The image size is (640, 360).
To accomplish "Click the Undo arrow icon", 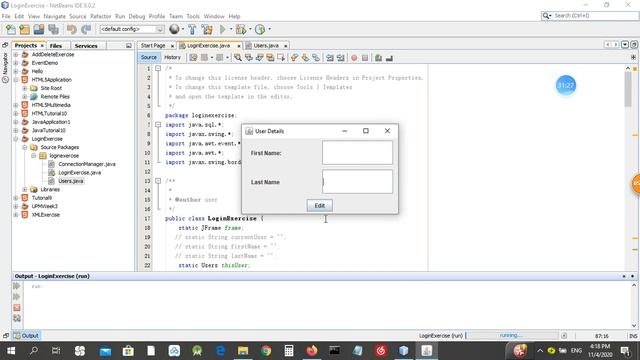I will pyautogui.click(x=72, y=29).
